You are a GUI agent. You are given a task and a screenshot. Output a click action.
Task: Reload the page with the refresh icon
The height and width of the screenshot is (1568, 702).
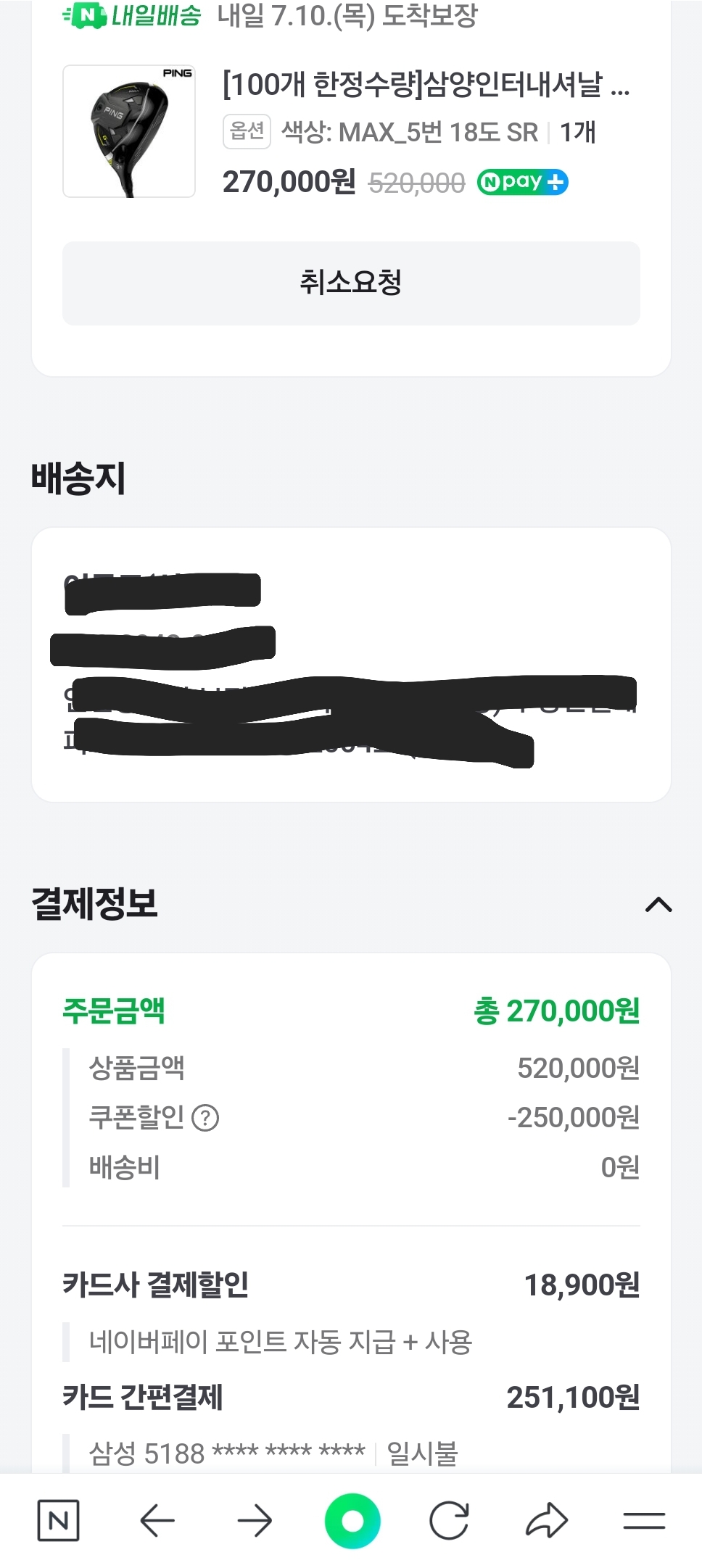click(449, 1520)
